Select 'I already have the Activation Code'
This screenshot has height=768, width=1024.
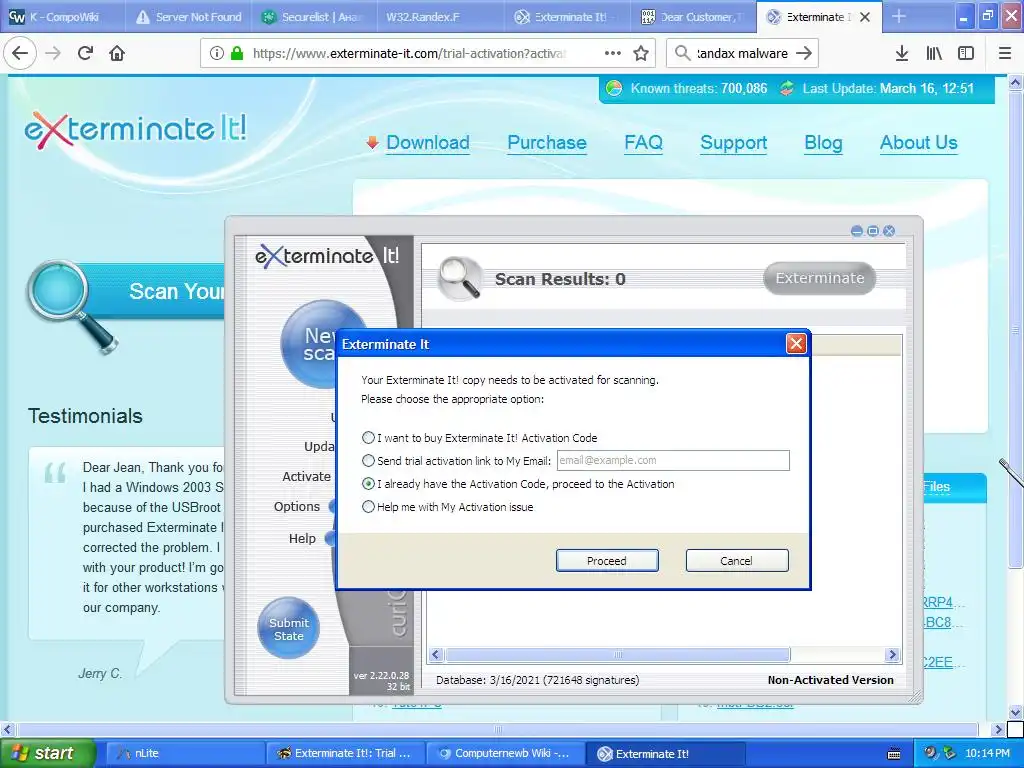pyautogui.click(x=368, y=484)
